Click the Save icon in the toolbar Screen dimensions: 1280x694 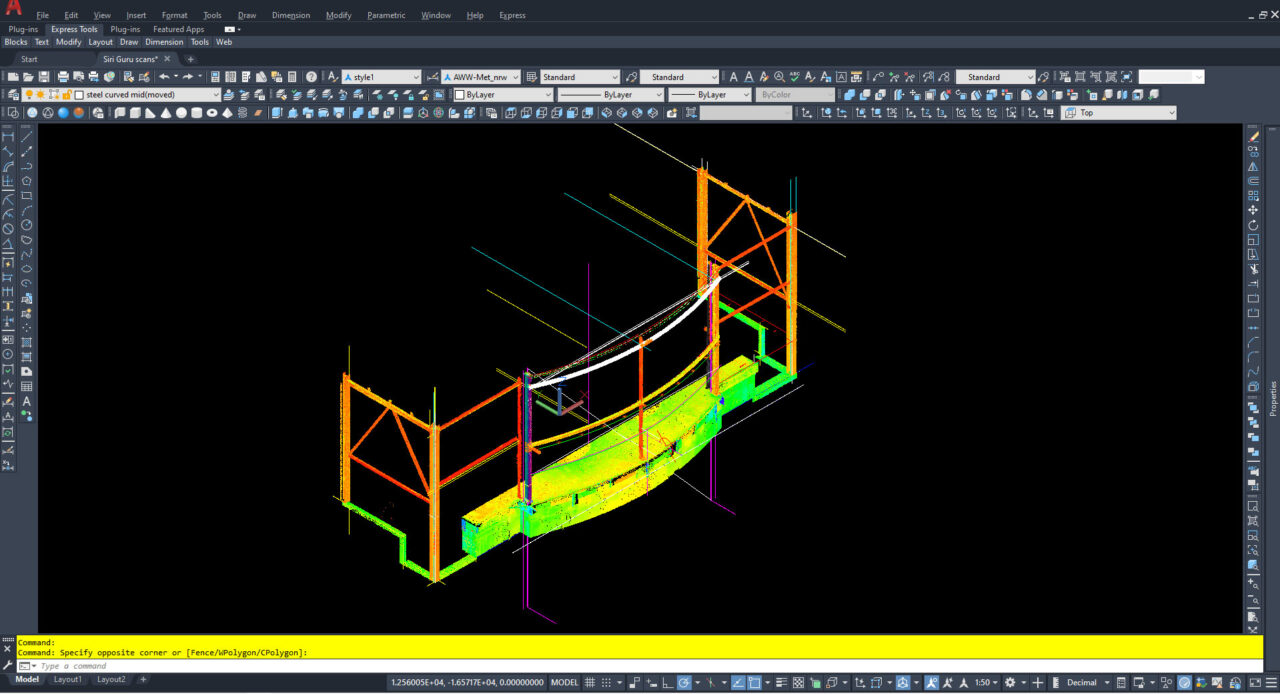(x=44, y=77)
